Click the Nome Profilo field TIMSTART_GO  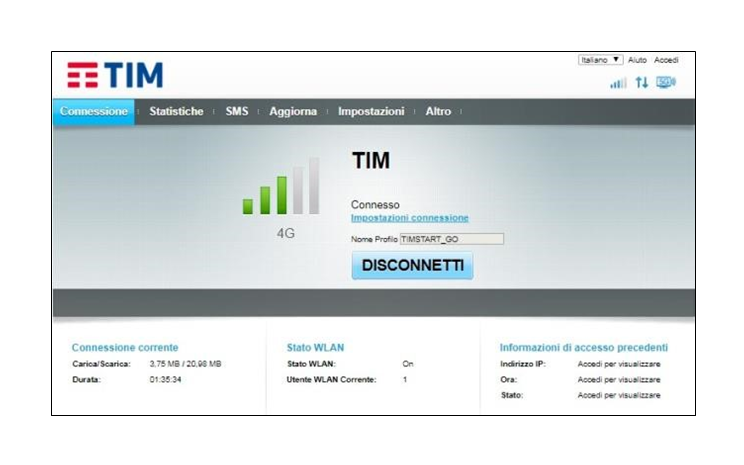click(x=452, y=239)
